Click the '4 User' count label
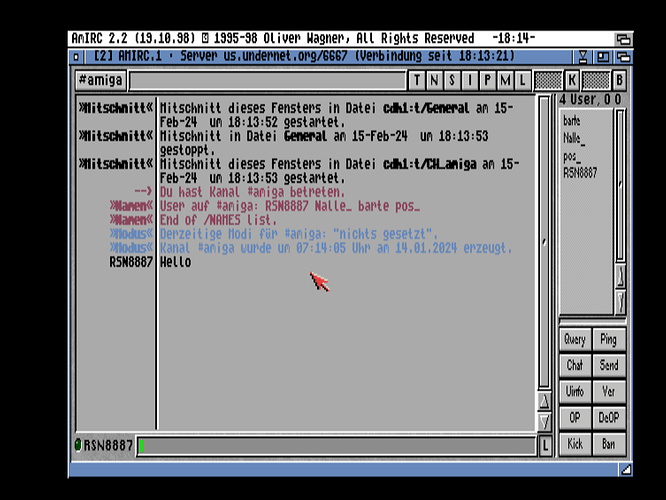 pyautogui.click(x=578, y=100)
